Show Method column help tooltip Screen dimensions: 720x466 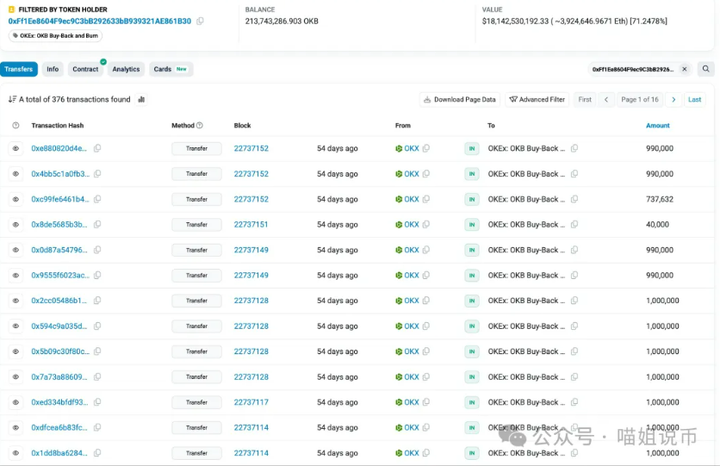[199, 125]
